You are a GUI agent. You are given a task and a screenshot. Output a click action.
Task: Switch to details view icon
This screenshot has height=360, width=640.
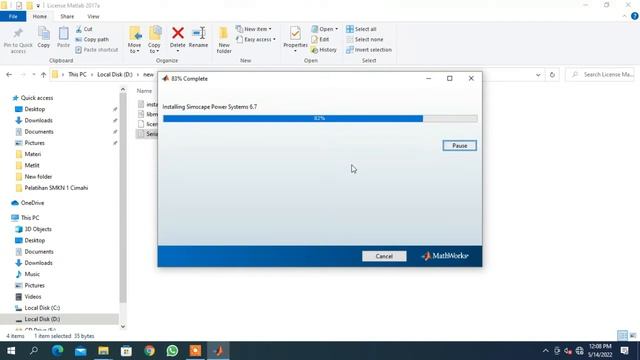[x=622, y=336]
